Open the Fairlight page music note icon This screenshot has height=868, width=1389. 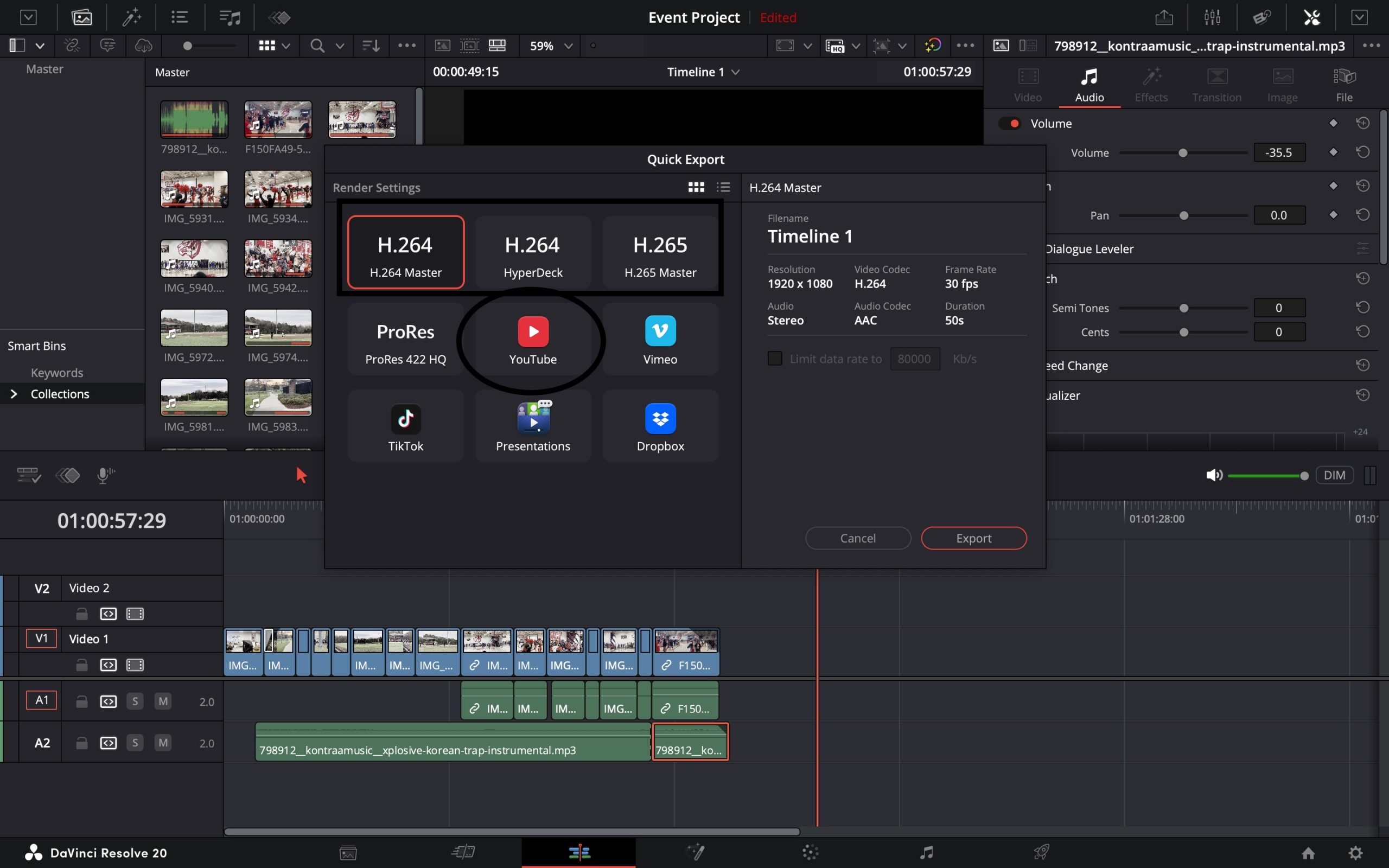[926, 852]
